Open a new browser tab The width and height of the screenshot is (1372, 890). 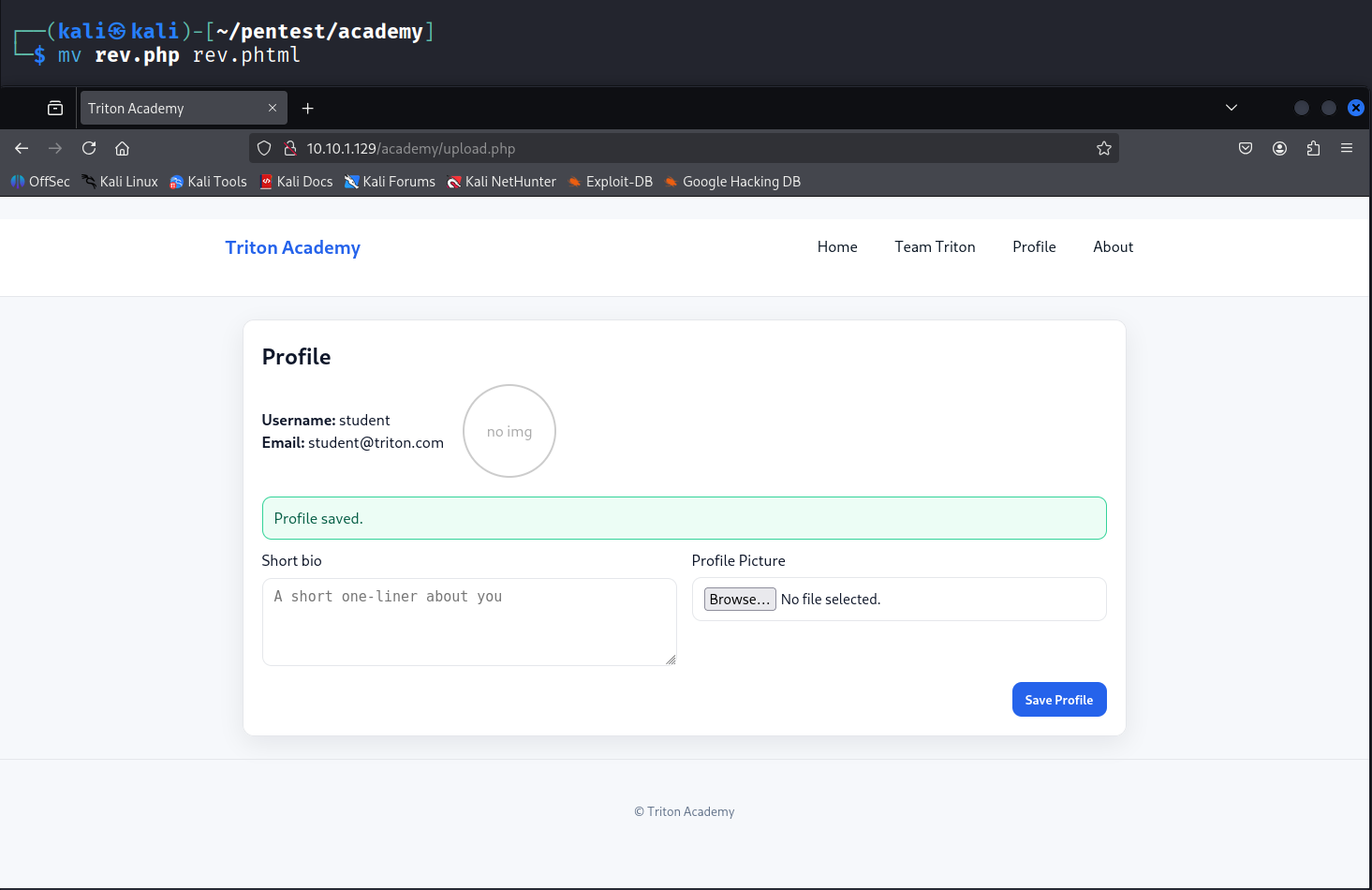point(307,109)
